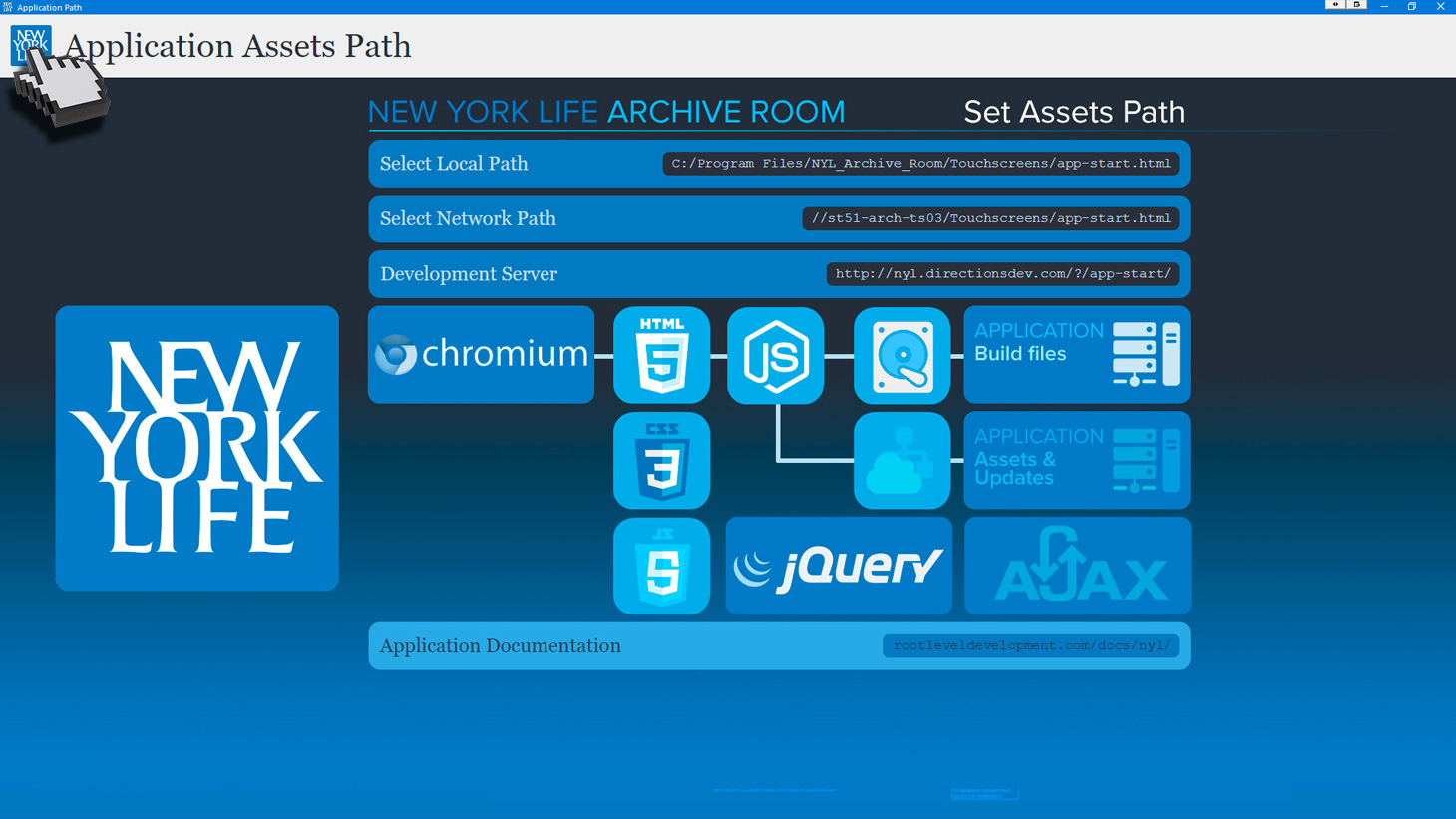The height and width of the screenshot is (819, 1456).
Task: Select the cloud network icon
Action: coord(902,461)
